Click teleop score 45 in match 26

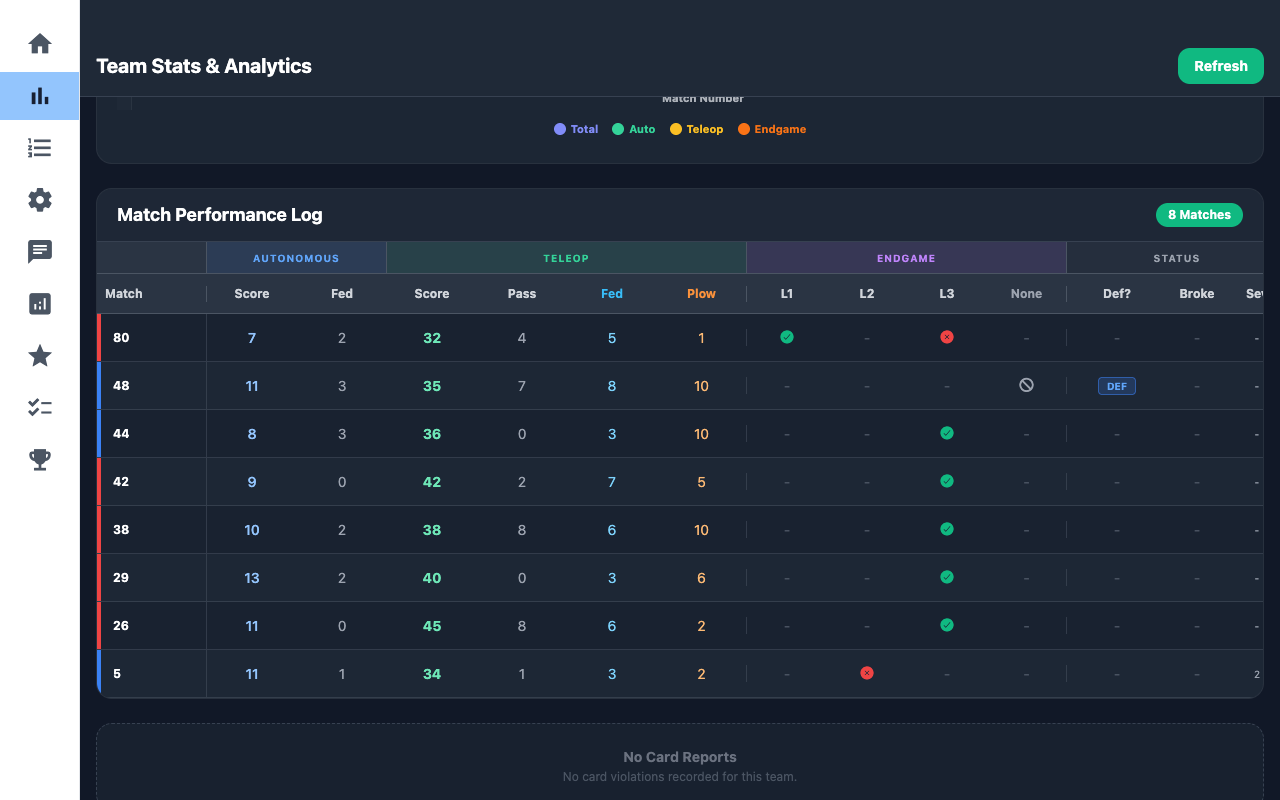pyautogui.click(x=432, y=626)
